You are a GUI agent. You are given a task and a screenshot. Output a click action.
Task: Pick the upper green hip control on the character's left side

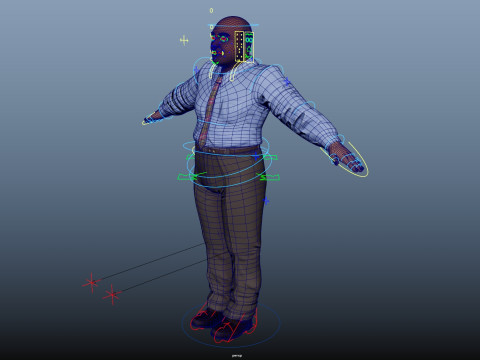(x=269, y=157)
